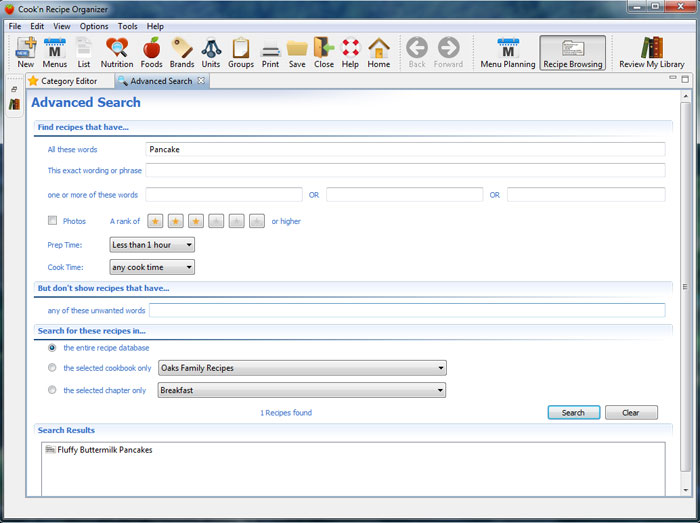The width and height of the screenshot is (700, 523).
Task: Click the Back arrow button
Action: coord(417,53)
